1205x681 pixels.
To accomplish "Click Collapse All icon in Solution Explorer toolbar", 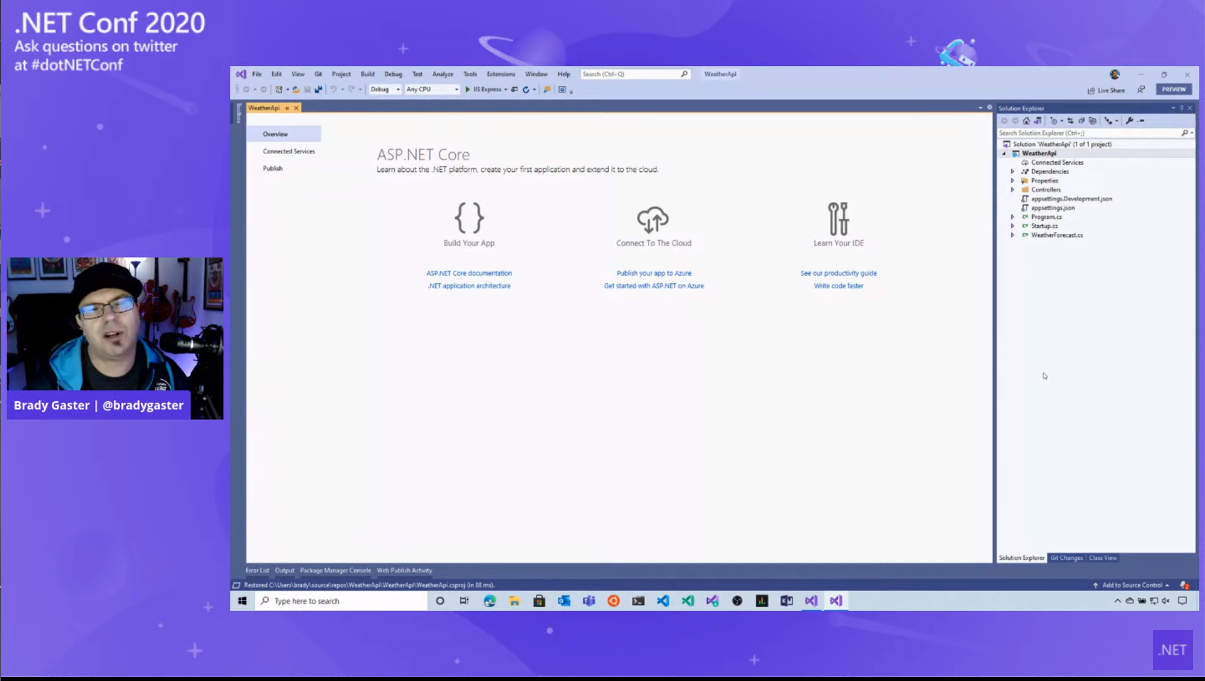I will [x=1081, y=121].
